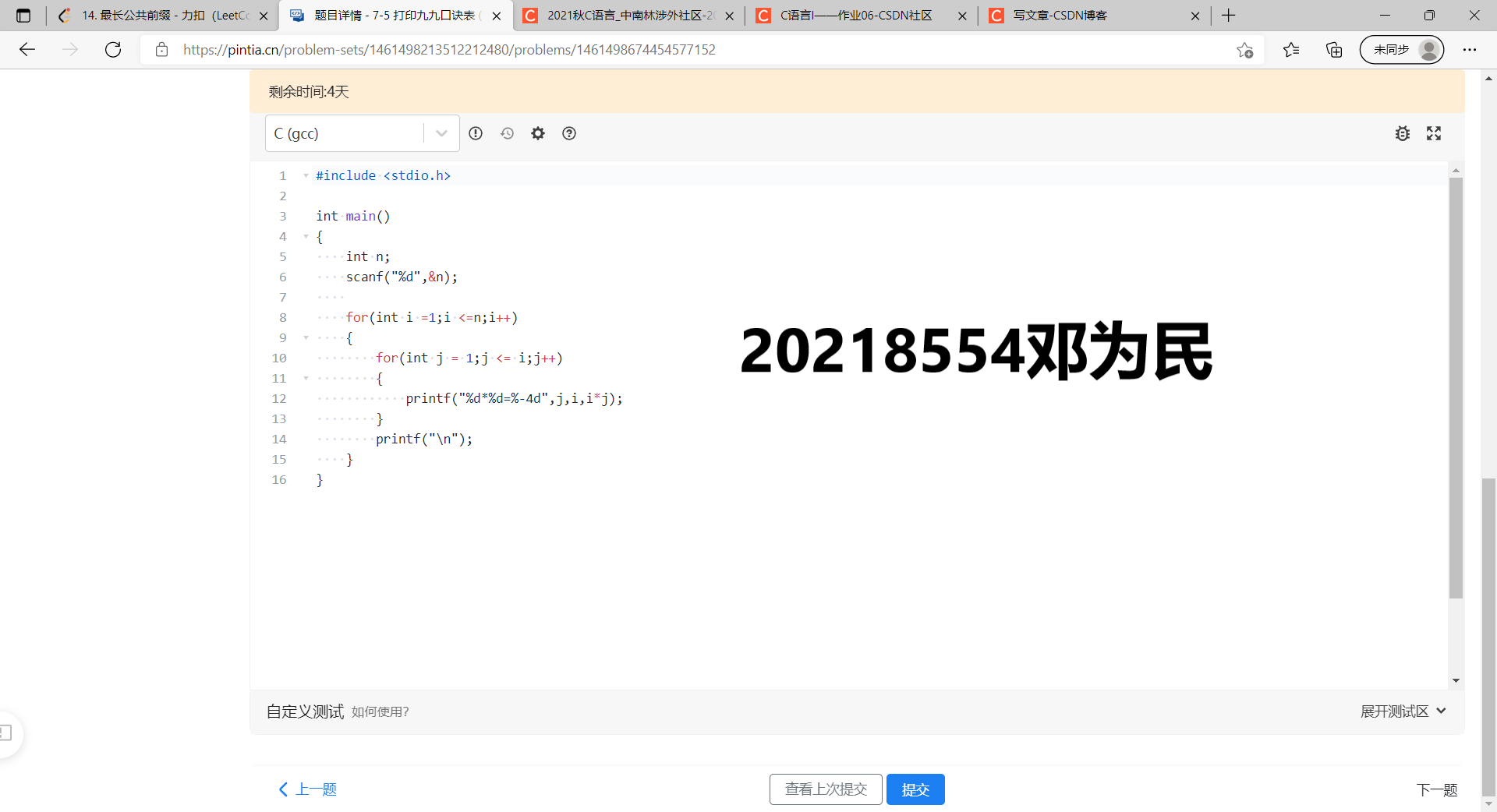Open the tab actions menu icon
The image size is (1497, 812).
coord(23,16)
